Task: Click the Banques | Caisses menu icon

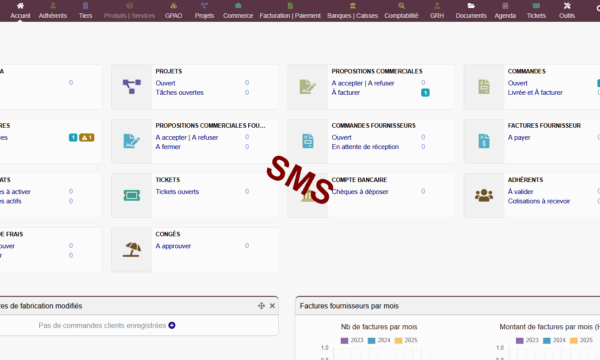Action: tap(352, 6)
